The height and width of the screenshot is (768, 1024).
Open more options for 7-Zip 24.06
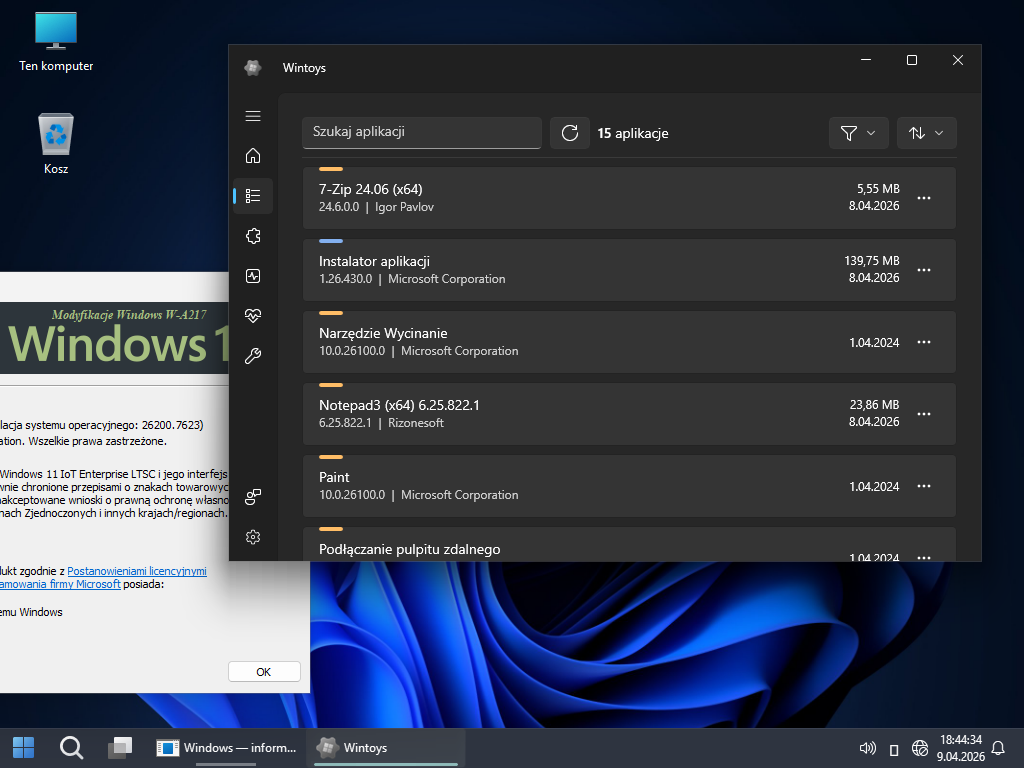click(924, 198)
